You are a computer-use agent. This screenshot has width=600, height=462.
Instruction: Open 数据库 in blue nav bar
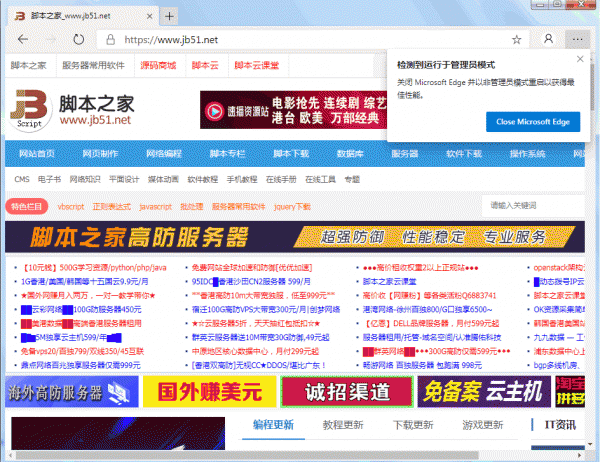(x=350, y=154)
